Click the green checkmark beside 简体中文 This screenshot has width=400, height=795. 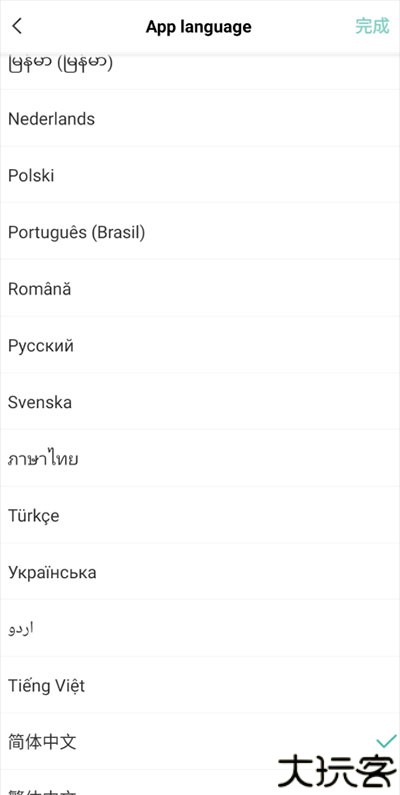tap(386, 742)
